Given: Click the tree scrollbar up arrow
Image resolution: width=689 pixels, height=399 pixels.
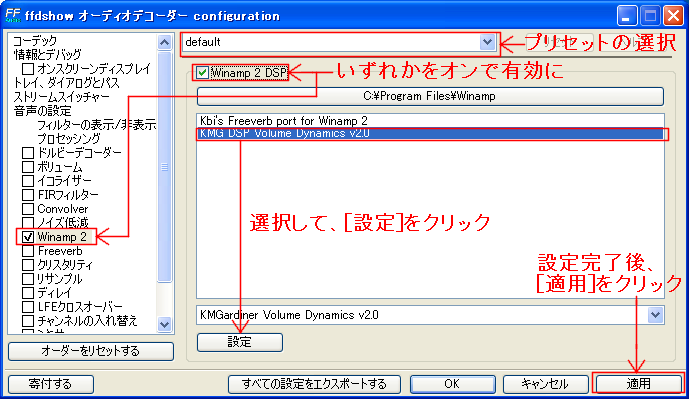Looking at the screenshot, I should coord(164,42).
